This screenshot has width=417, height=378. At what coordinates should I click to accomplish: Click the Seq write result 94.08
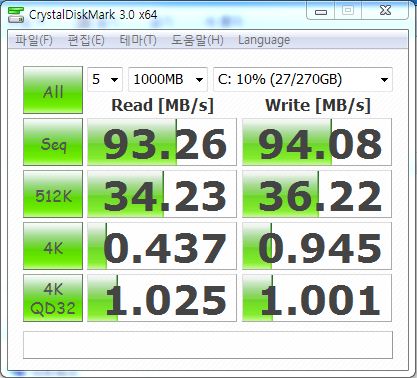click(x=317, y=142)
